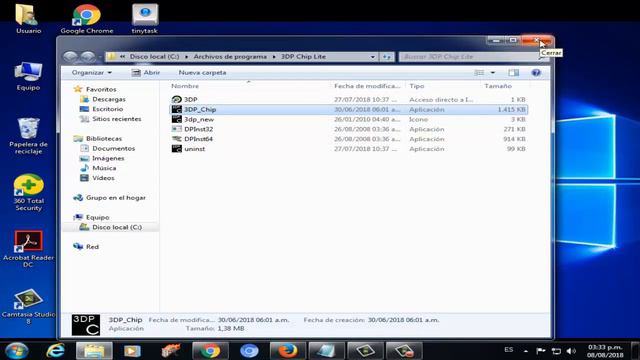Screen dimensions: 640x360
Task: Open Acrobat Reader DC desktop shortcut
Action: (28, 249)
